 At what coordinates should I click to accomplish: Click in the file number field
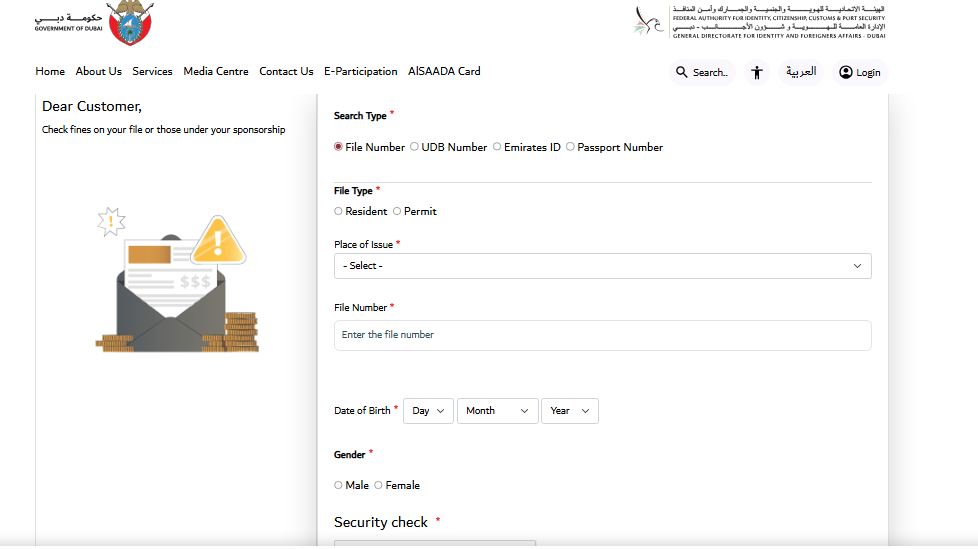point(603,335)
